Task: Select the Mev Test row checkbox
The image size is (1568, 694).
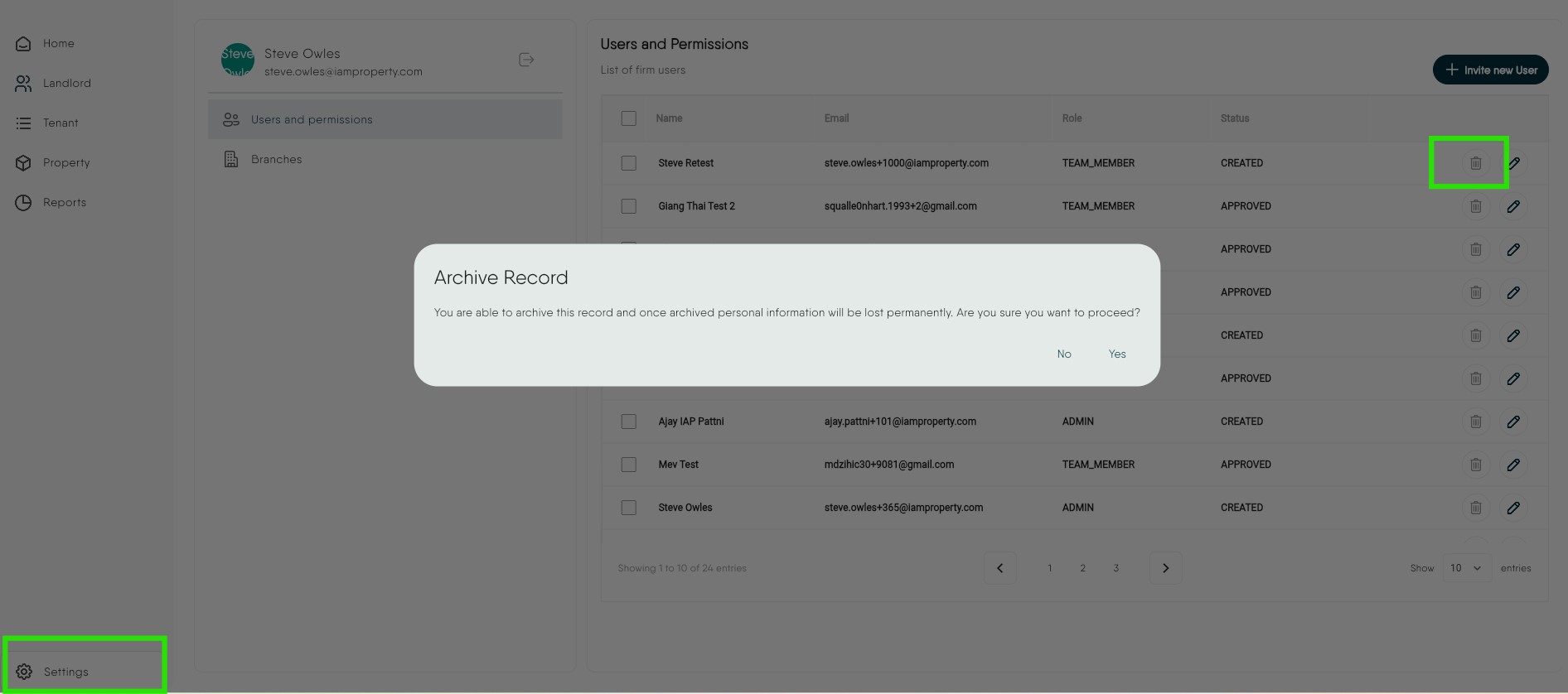Action: (629, 465)
